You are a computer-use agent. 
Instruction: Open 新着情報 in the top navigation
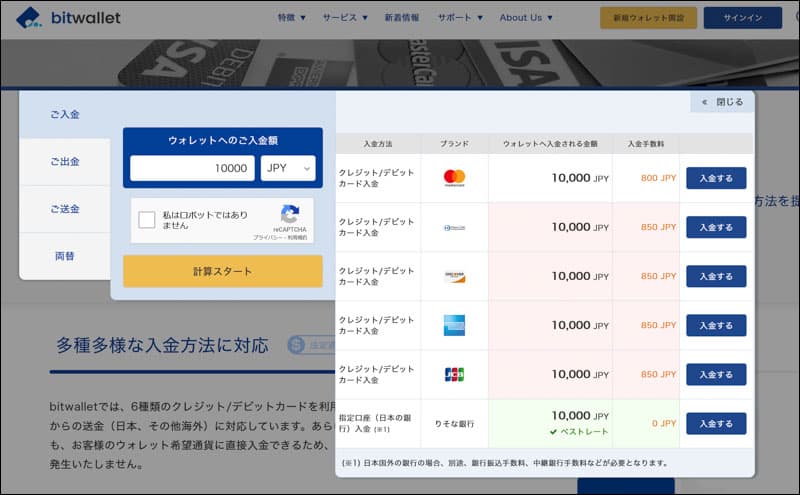pos(403,18)
